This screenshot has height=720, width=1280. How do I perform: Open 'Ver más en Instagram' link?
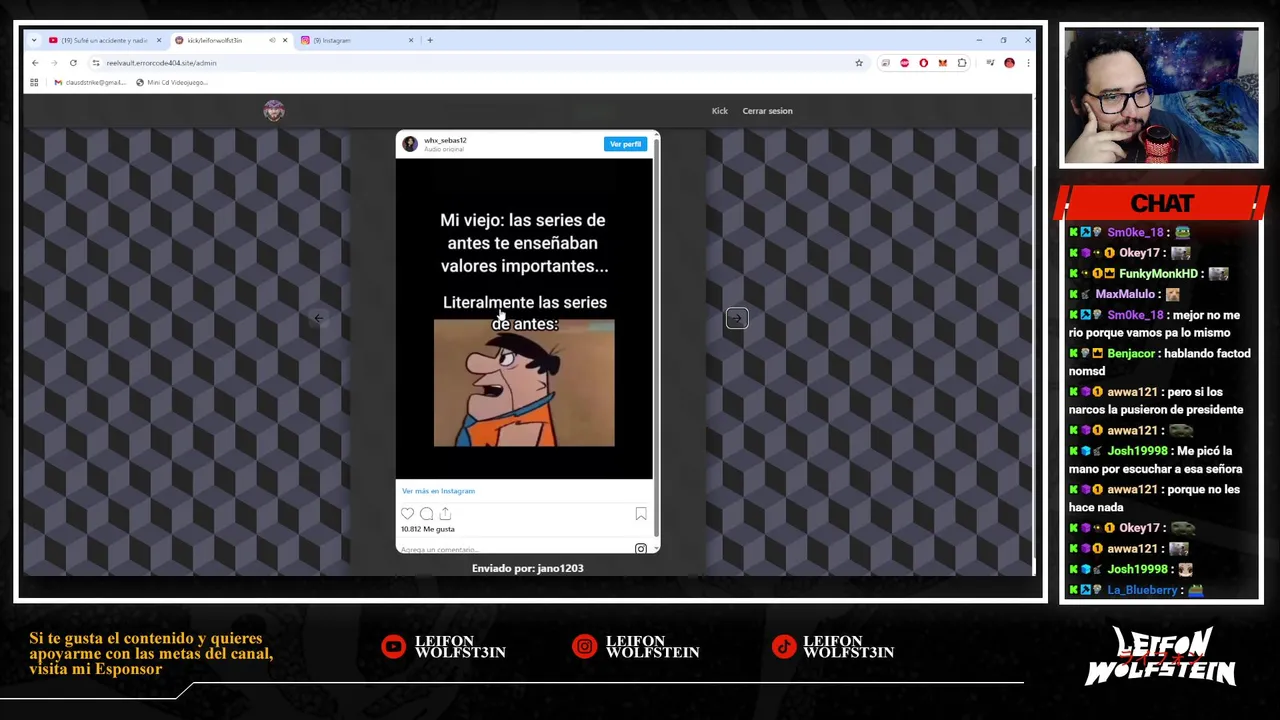tap(438, 491)
